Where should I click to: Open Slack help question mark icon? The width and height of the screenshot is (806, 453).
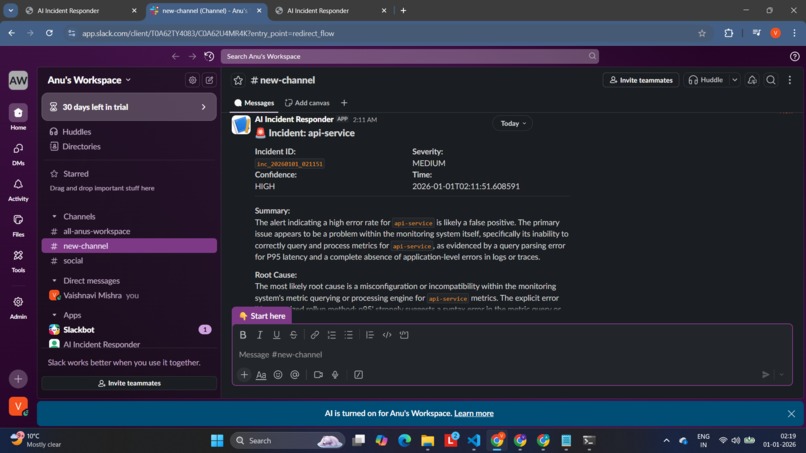point(794,56)
